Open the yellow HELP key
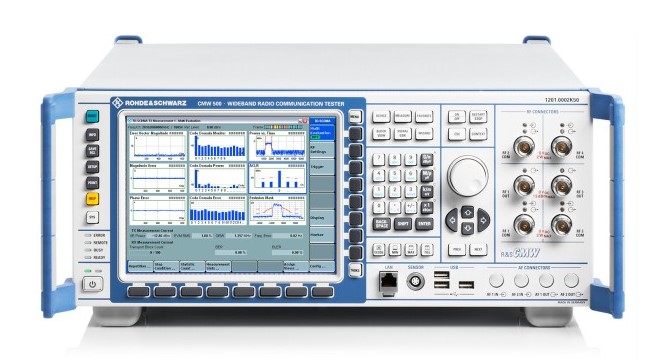The image size is (649, 360). (x=92, y=199)
